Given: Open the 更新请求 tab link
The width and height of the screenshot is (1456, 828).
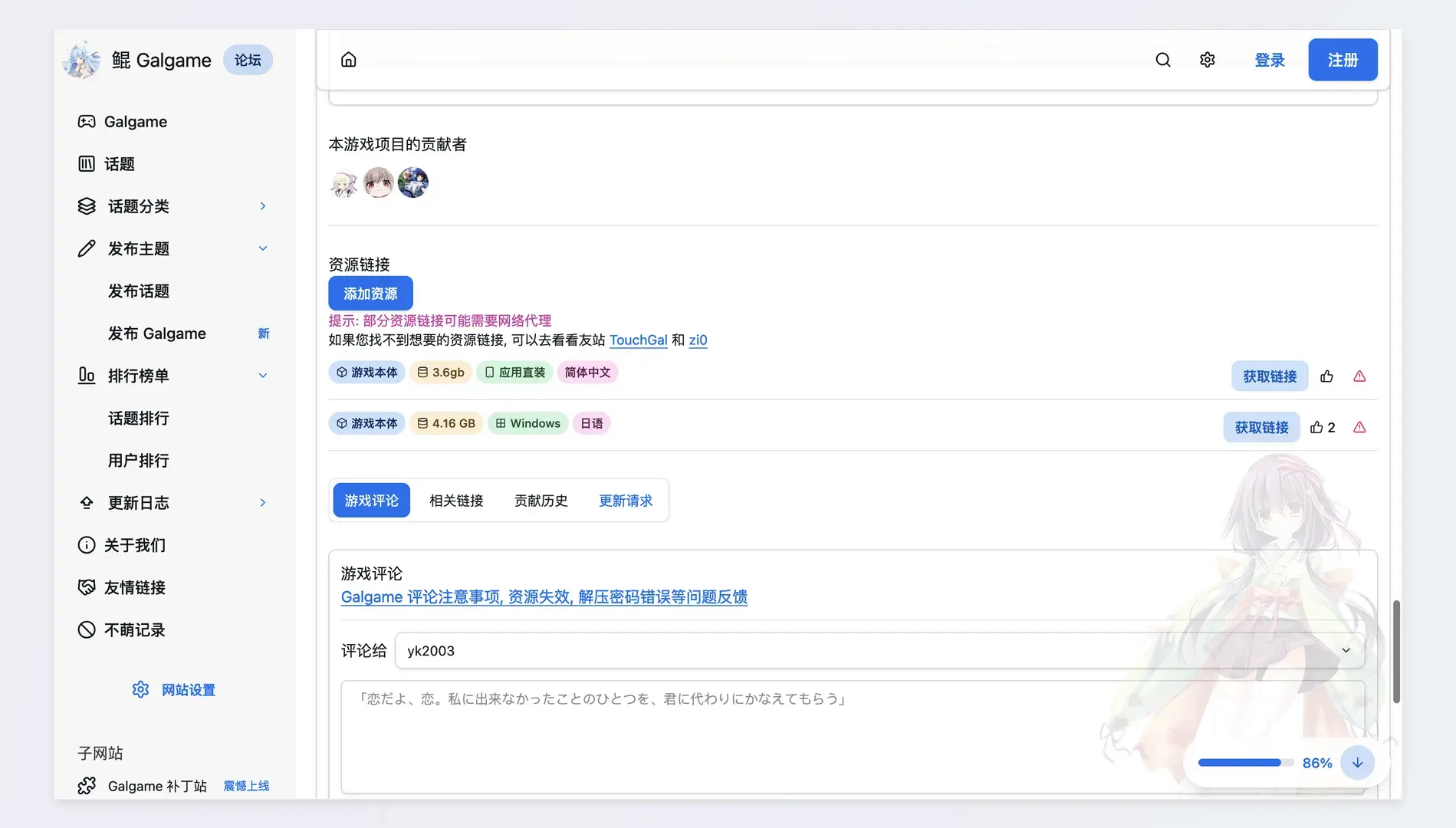Looking at the screenshot, I should point(626,501).
